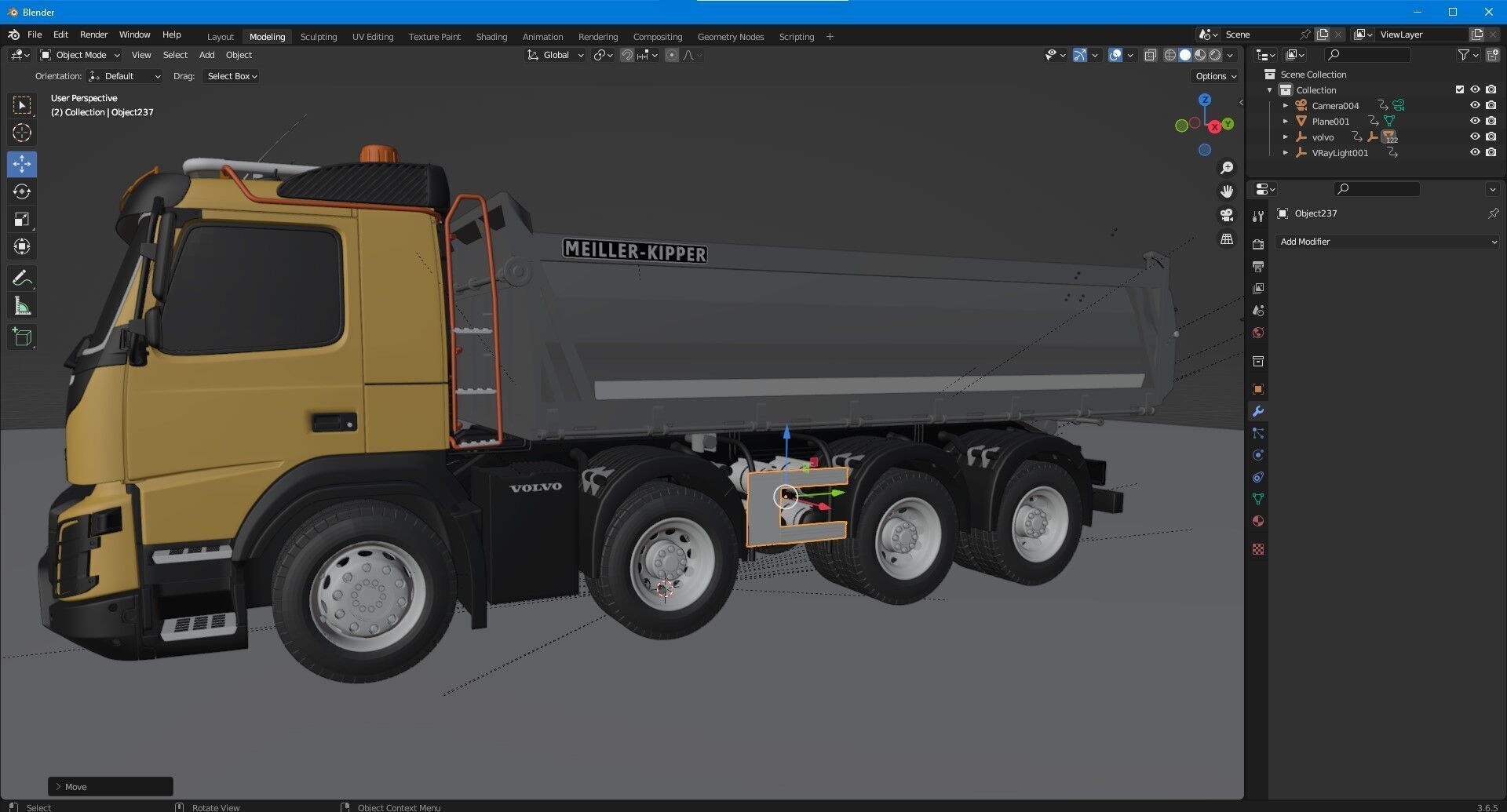Expand the Camera004 tree item
Viewport: 1507px width, 812px height.
(x=1286, y=105)
